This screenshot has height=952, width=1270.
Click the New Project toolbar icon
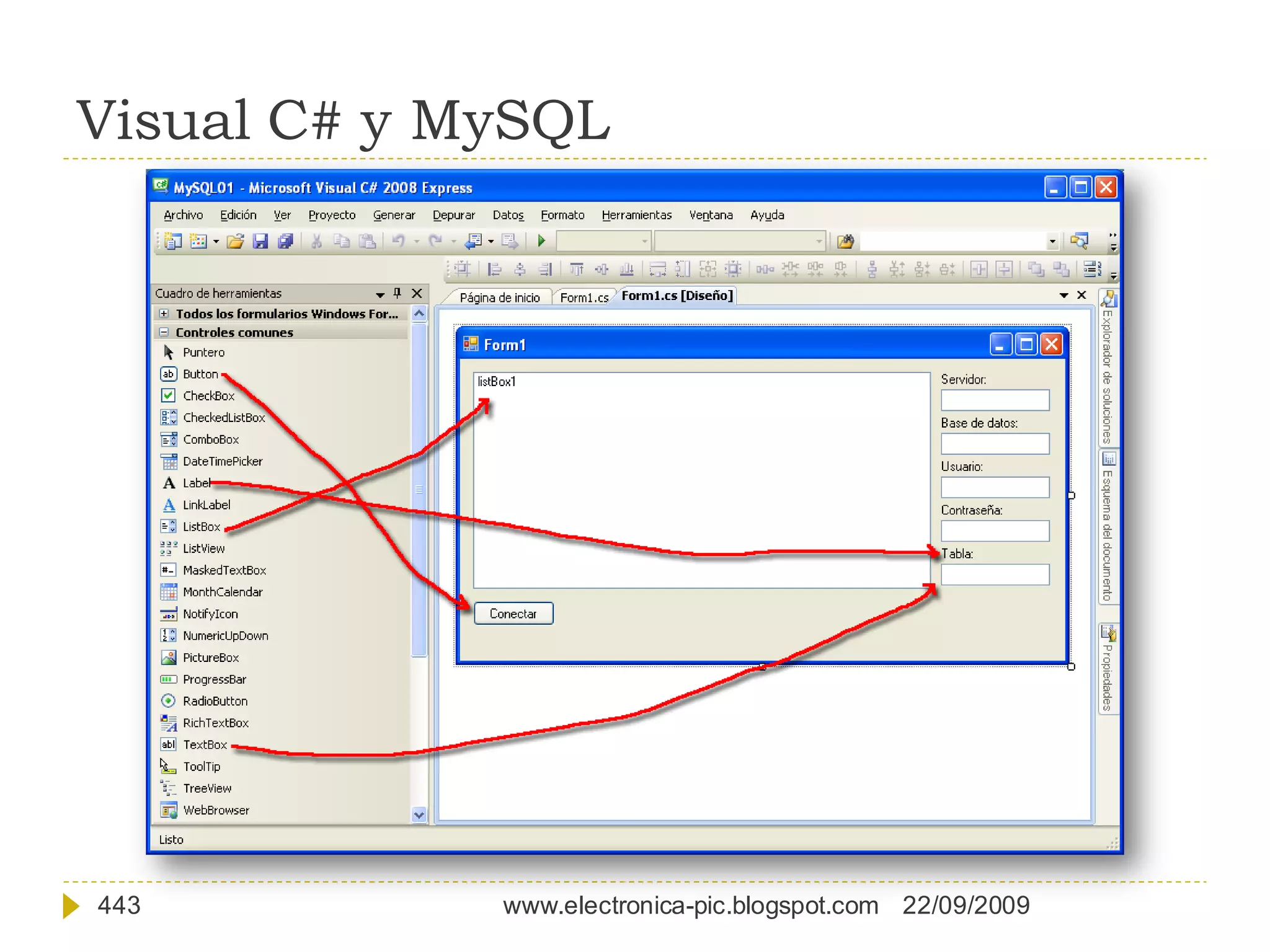[x=173, y=241]
